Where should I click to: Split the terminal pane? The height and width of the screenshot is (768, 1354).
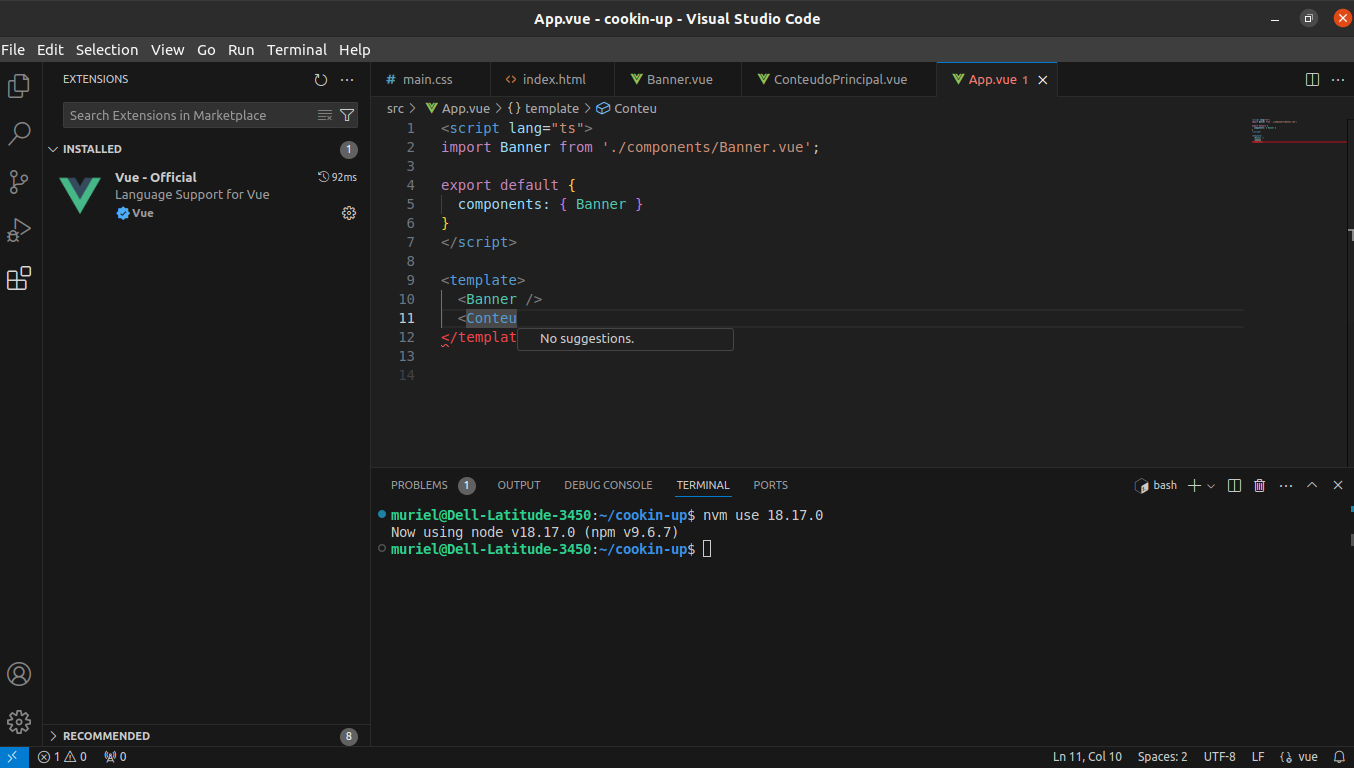point(1234,485)
